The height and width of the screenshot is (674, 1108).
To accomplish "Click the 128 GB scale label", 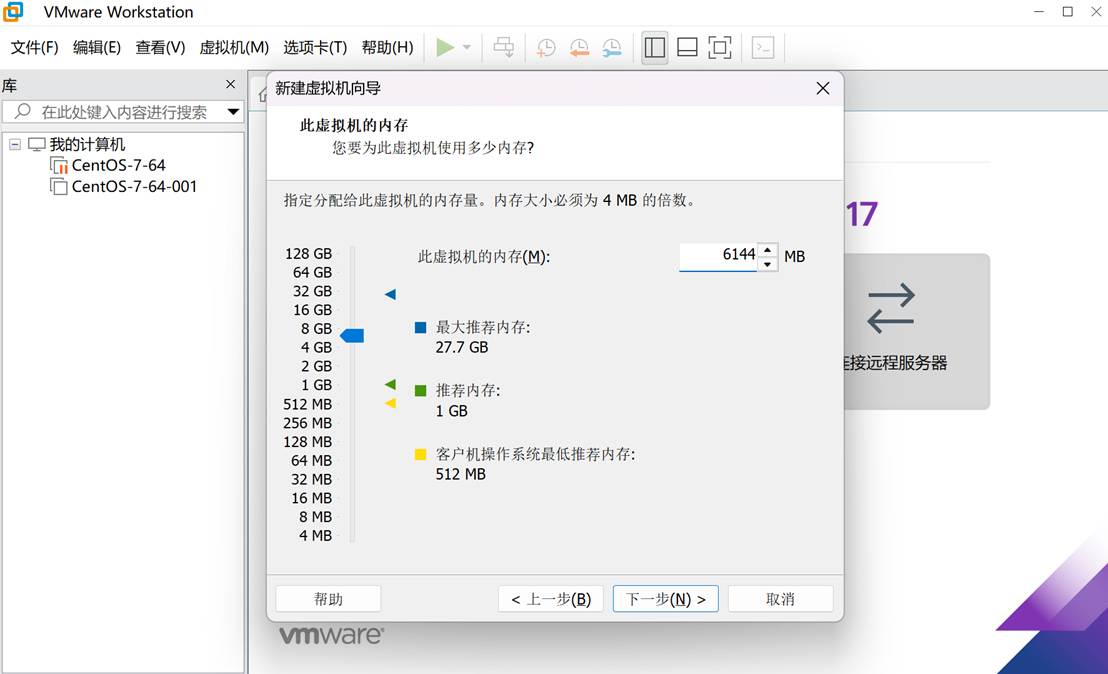I will tap(308, 254).
